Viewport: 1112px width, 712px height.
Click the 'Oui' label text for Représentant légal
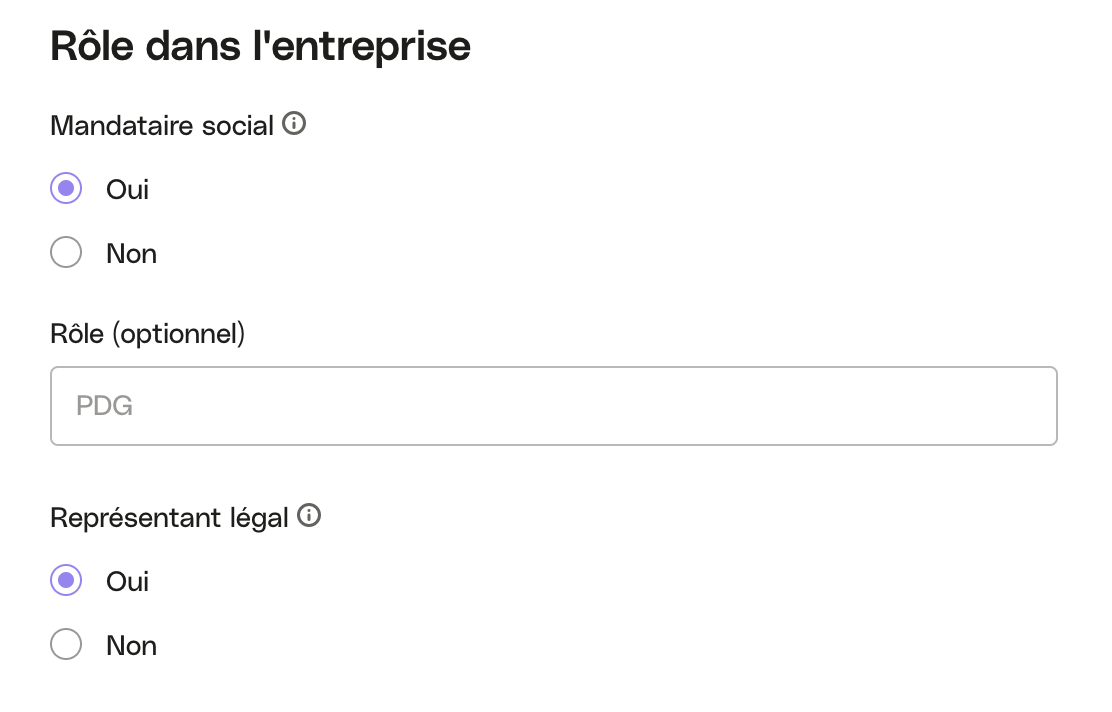click(128, 582)
